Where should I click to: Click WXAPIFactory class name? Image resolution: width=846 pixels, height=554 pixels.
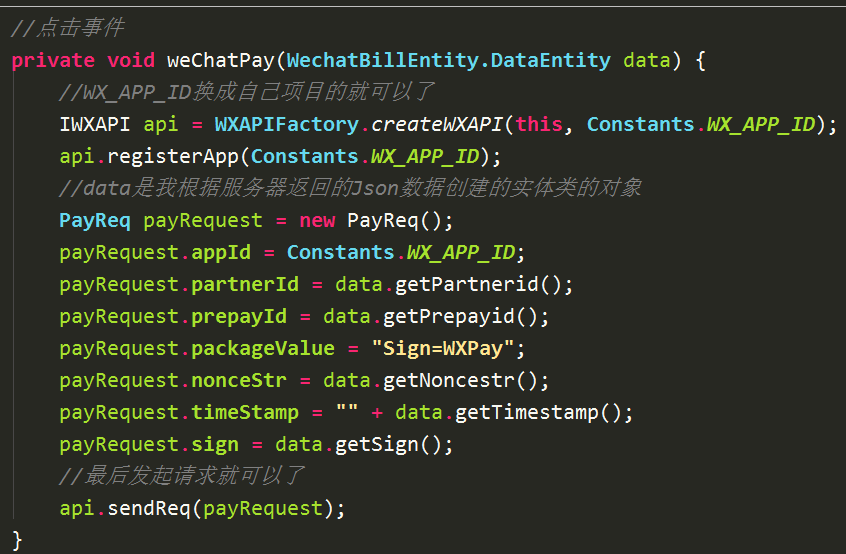[286, 125]
